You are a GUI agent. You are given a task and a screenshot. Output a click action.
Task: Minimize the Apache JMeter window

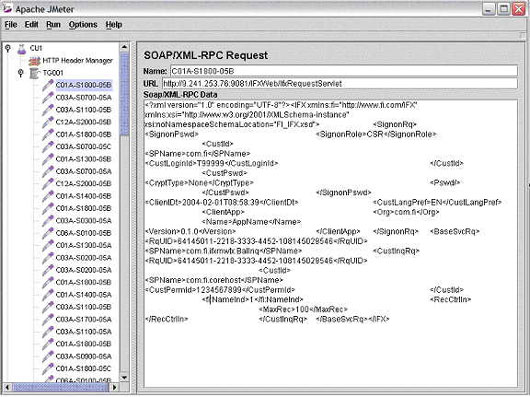[x=488, y=9]
